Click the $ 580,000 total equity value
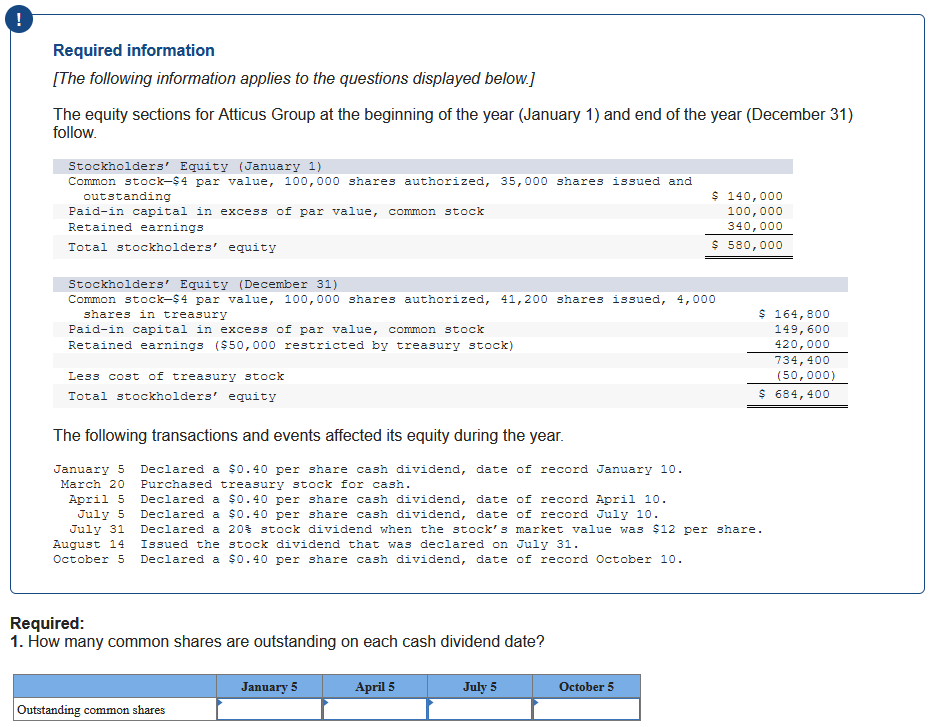936x727 pixels. 747,245
